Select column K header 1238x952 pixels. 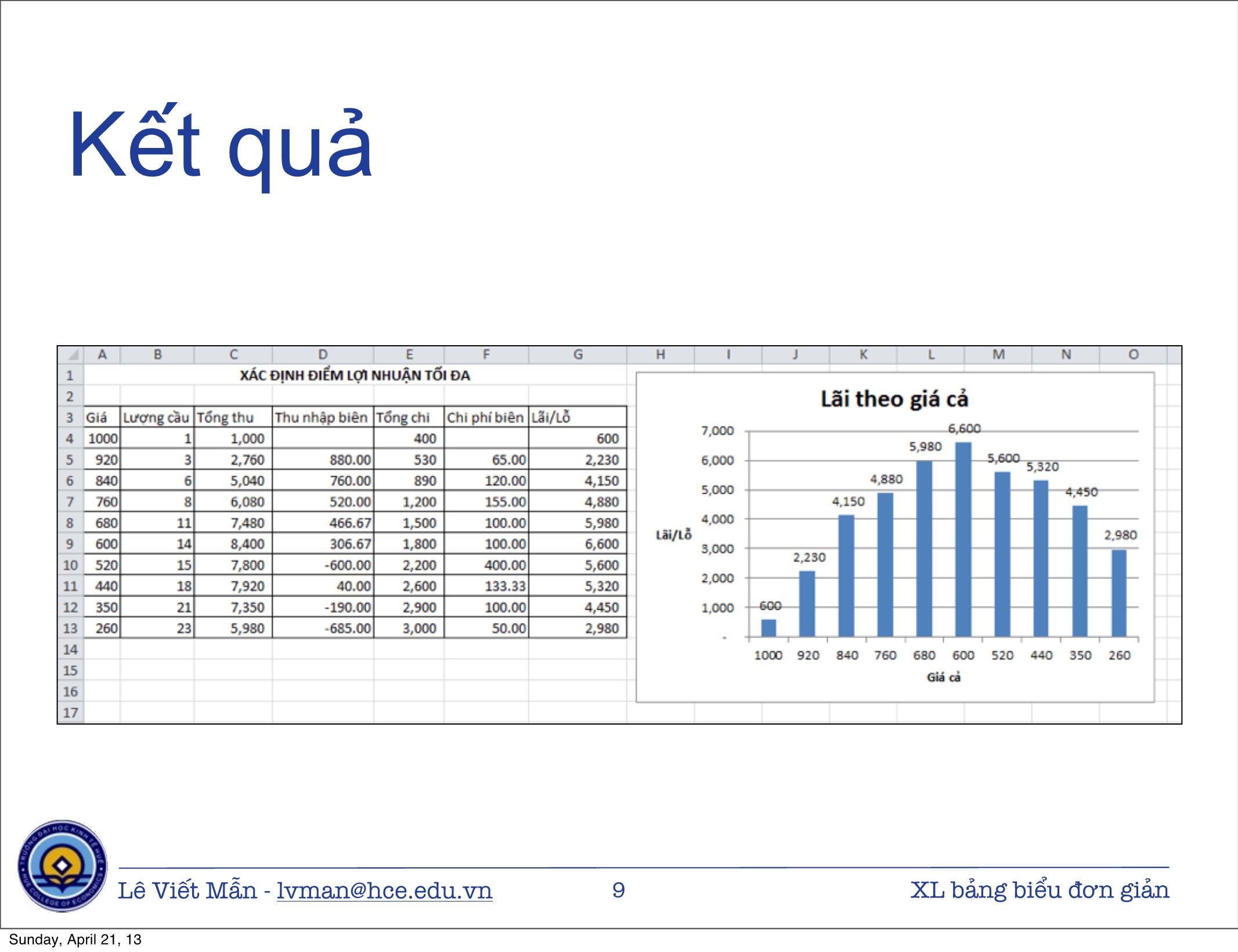coord(863,355)
